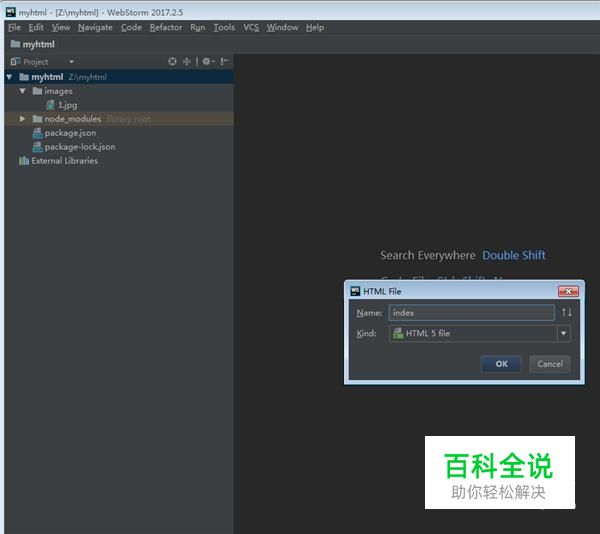Viewport: 600px width, 534px height.
Task: Click the node_modules folder icon
Action: [37, 119]
